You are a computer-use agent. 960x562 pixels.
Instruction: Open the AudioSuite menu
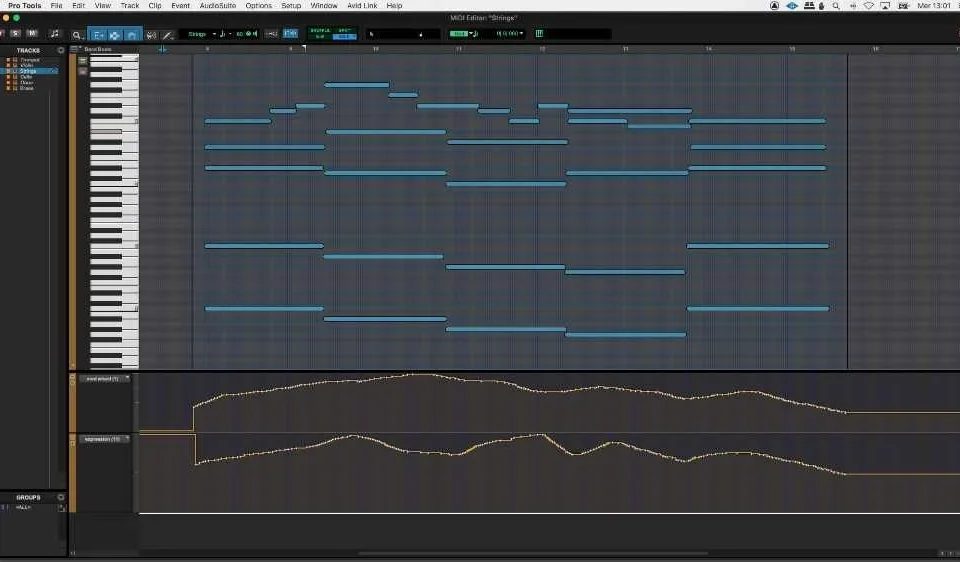click(217, 6)
